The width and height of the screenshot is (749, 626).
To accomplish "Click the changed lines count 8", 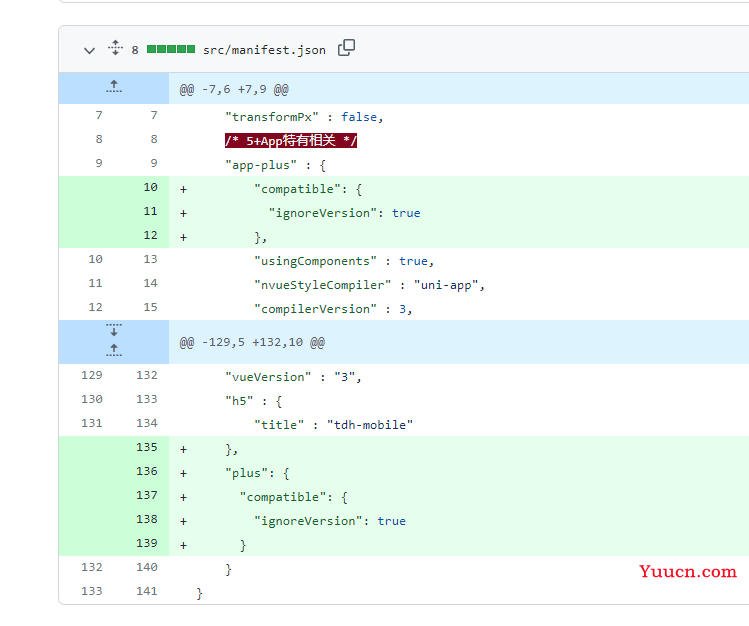I will coord(135,50).
